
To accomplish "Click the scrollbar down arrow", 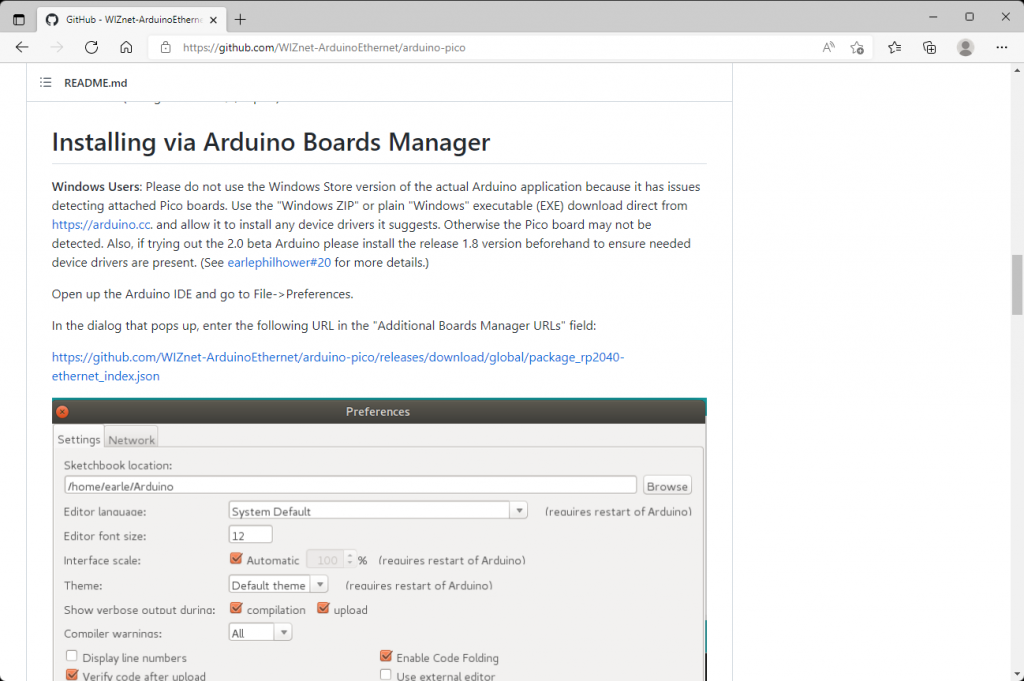I will [x=1017, y=674].
